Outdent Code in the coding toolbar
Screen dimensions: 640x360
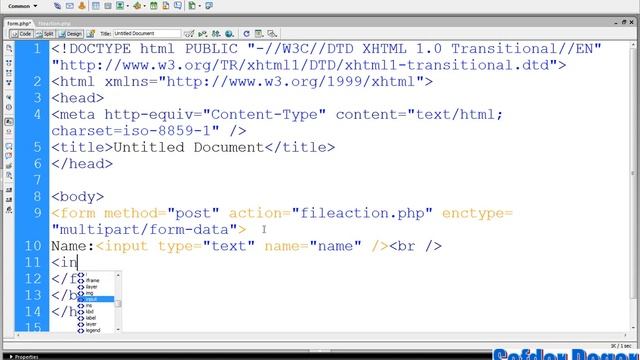tap(9, 200)
